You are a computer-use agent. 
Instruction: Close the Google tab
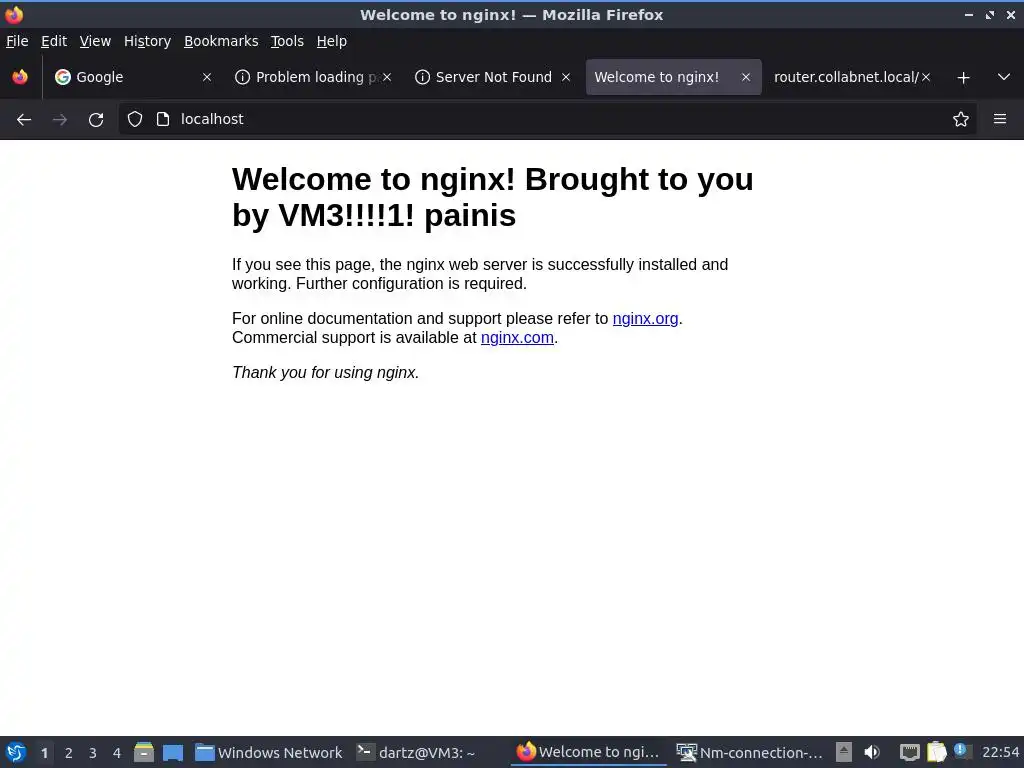[x=207, y=77]
